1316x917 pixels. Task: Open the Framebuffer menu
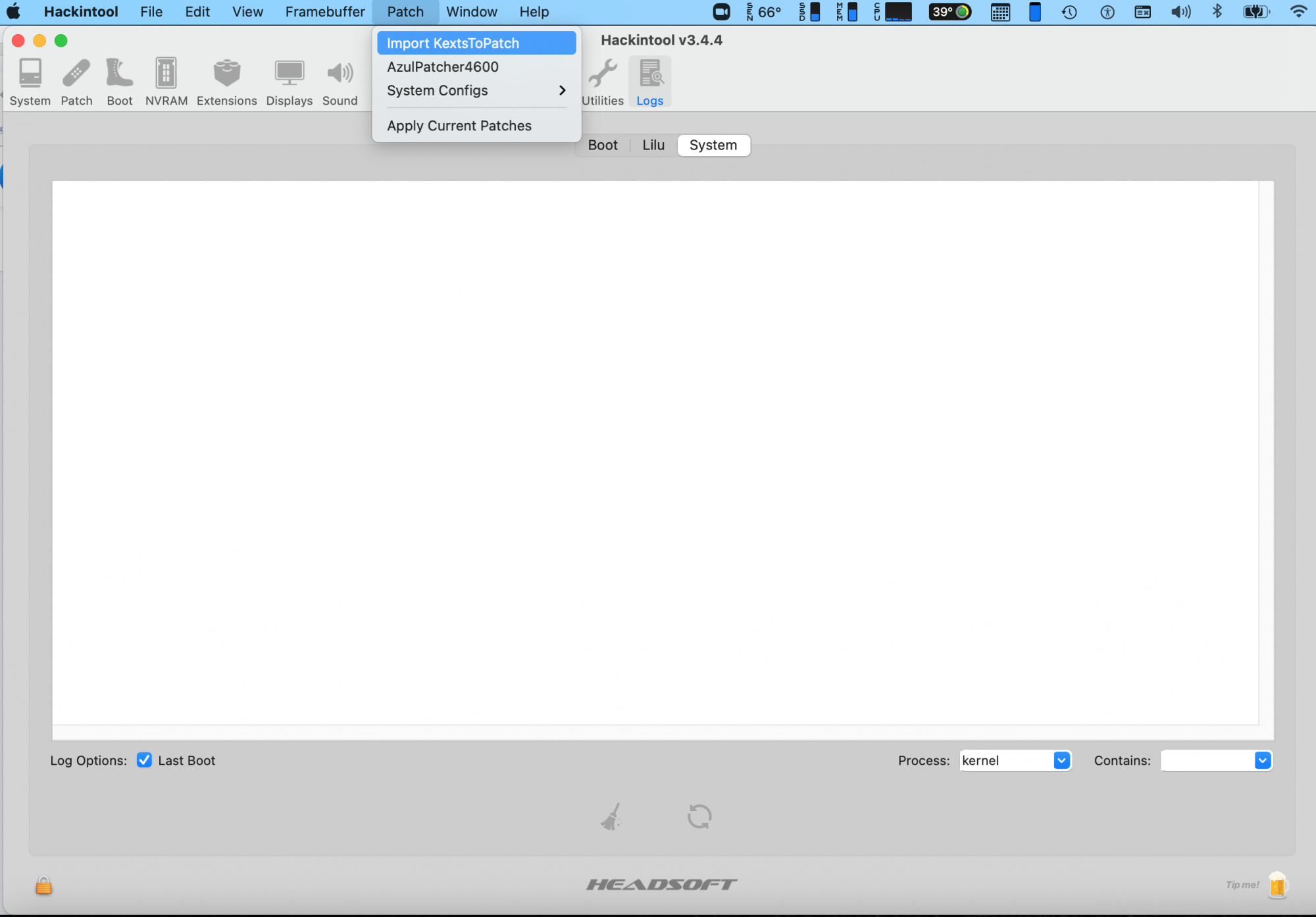(x=324, y=12)
